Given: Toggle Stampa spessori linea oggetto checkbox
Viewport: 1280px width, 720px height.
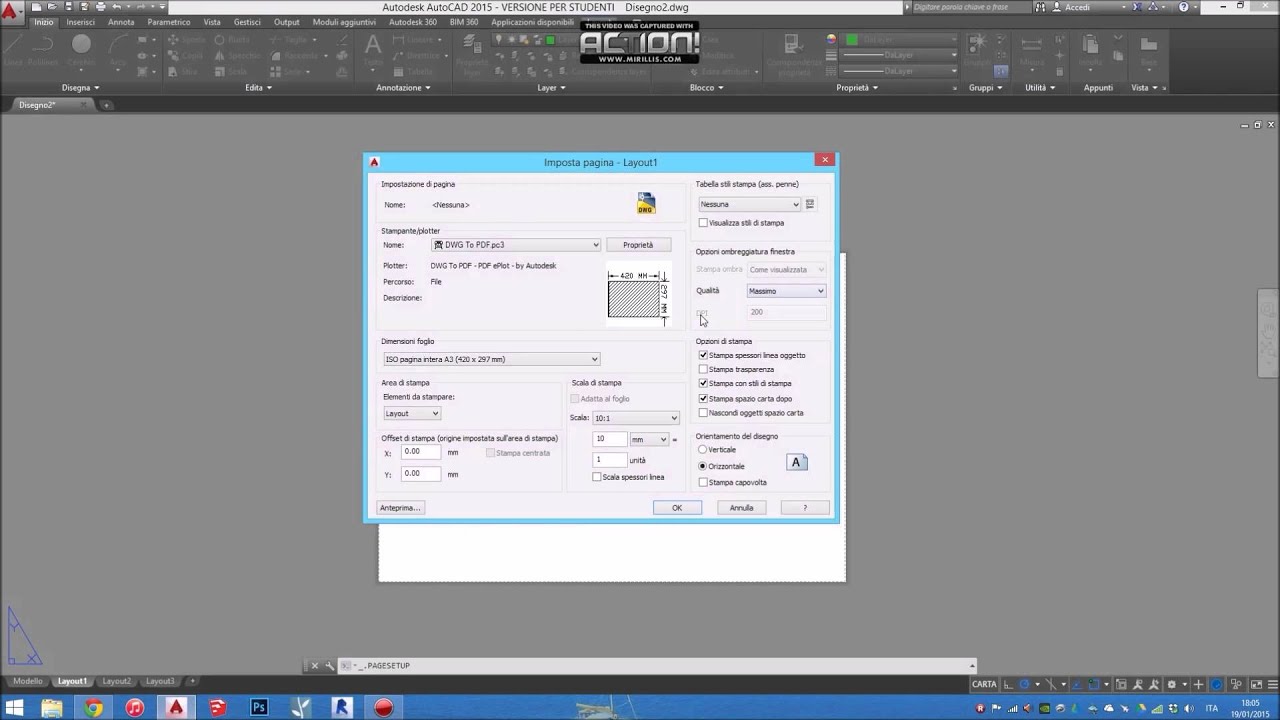Looking at the screenshot, I should coord(703,355).
